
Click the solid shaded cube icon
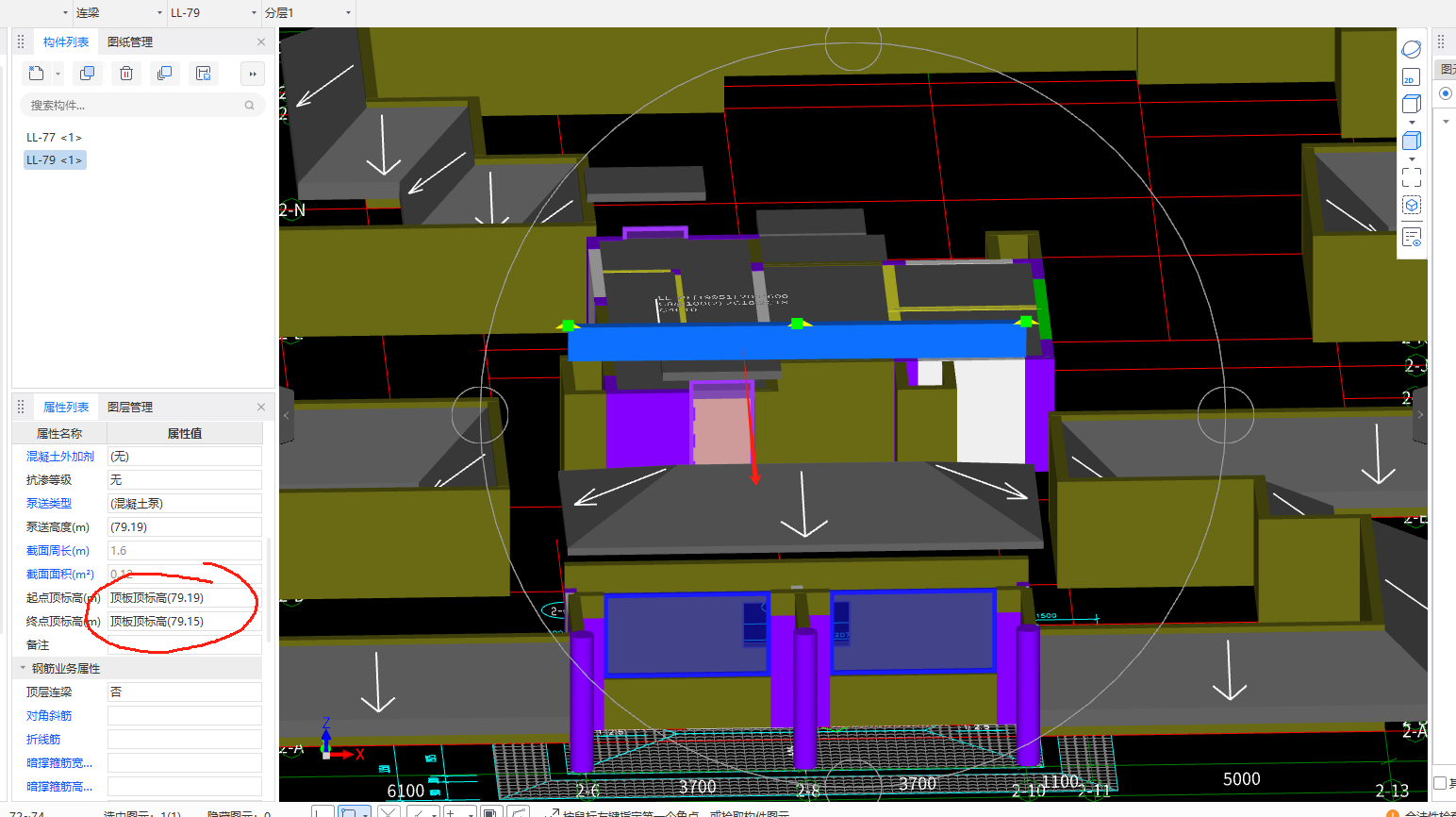[1412, 141]
